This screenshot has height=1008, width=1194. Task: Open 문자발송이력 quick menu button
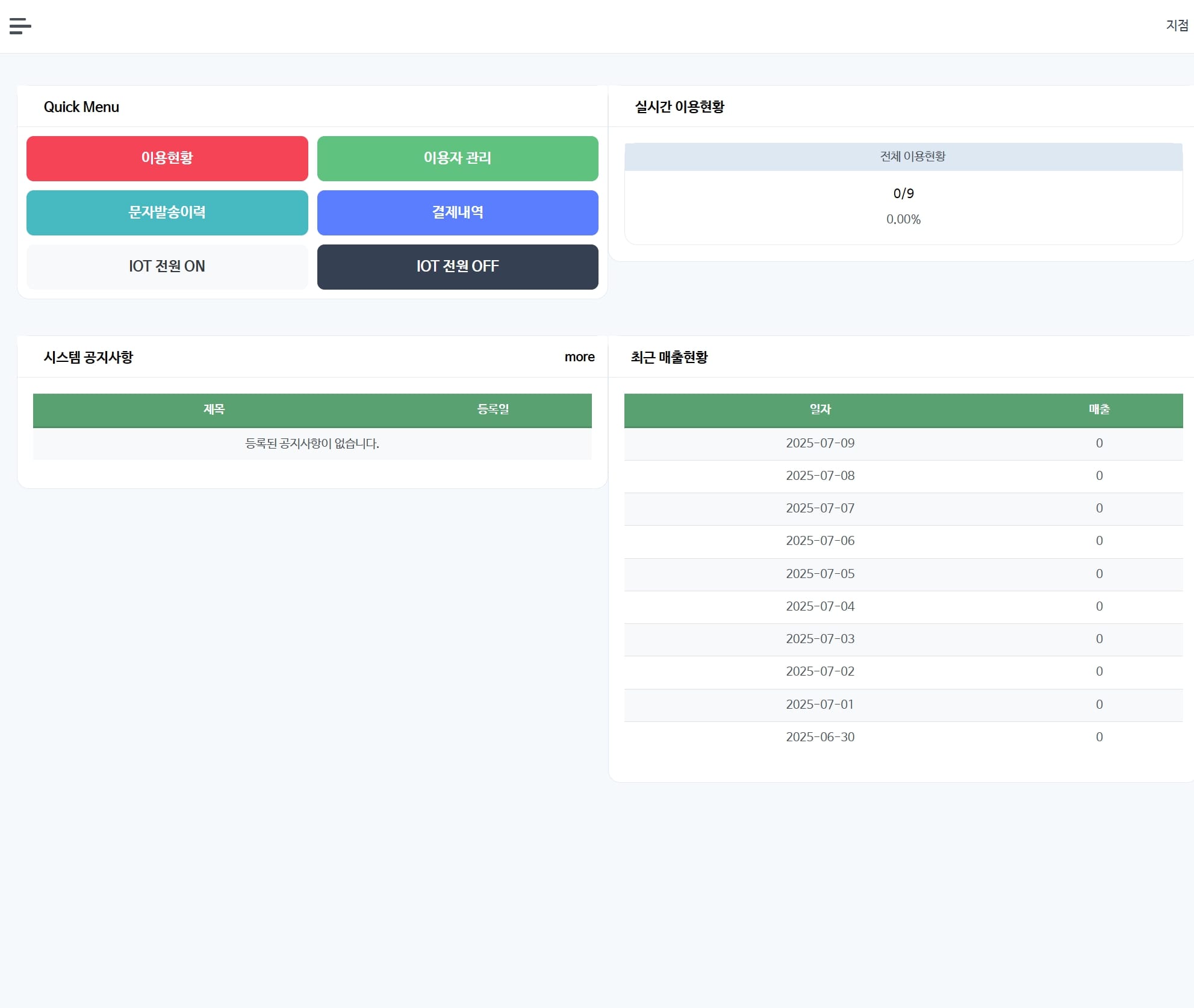point(167,213)
